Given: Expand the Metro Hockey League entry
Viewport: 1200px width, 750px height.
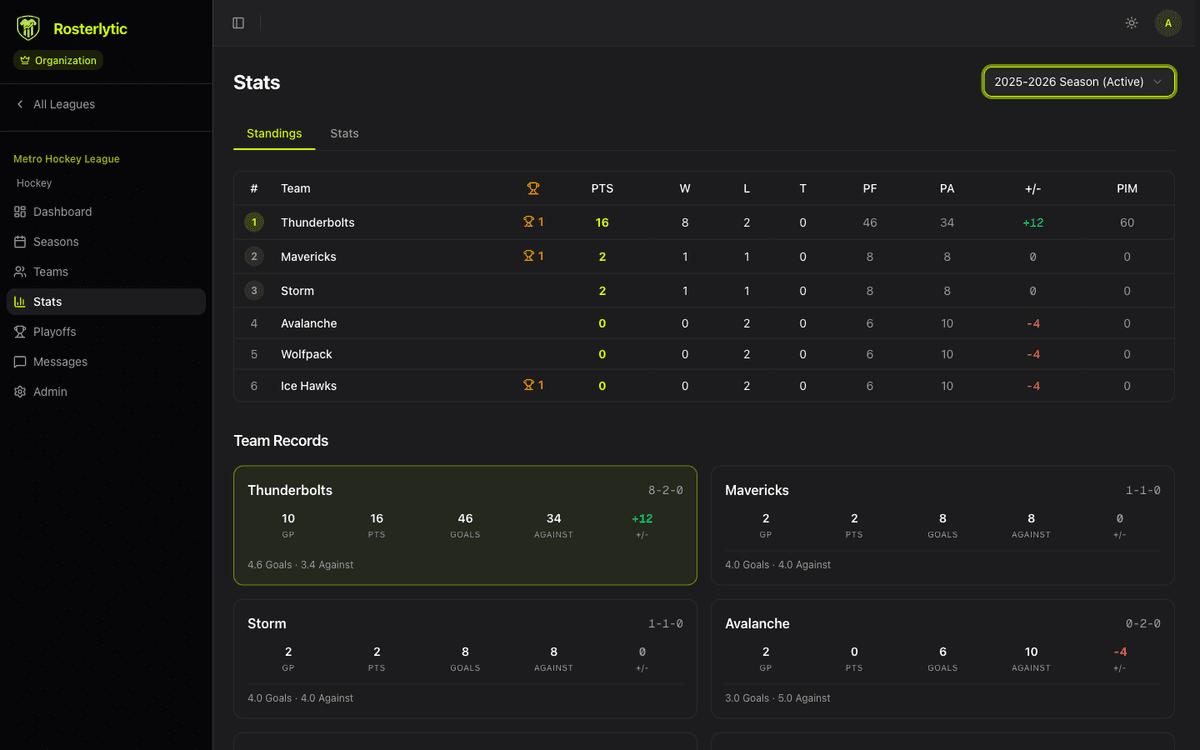Looking at the screenshot, I should pyautogui.click(x=66, y=158).
